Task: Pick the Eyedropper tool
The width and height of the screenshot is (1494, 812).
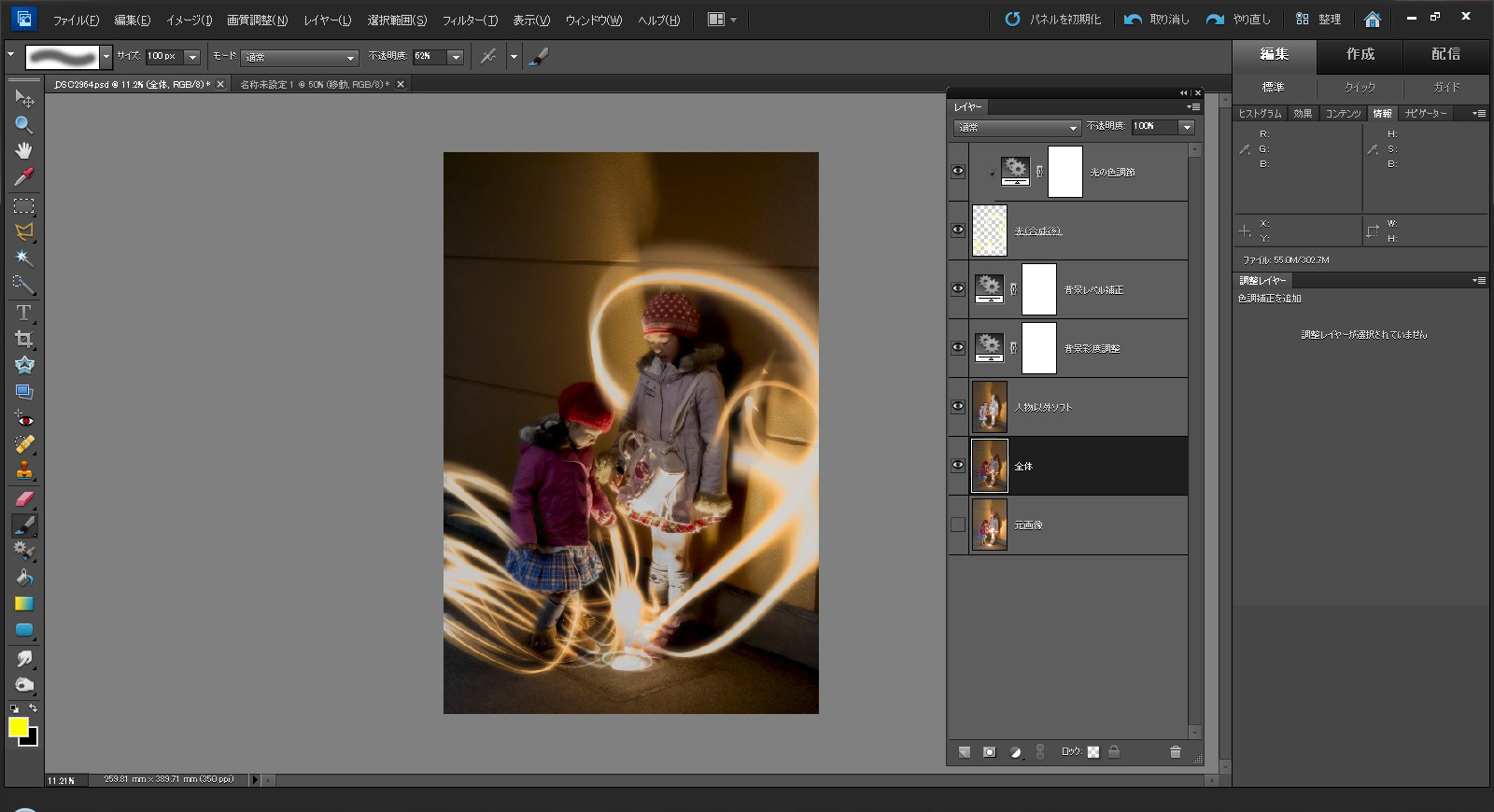Action: [x=24, y=176]
